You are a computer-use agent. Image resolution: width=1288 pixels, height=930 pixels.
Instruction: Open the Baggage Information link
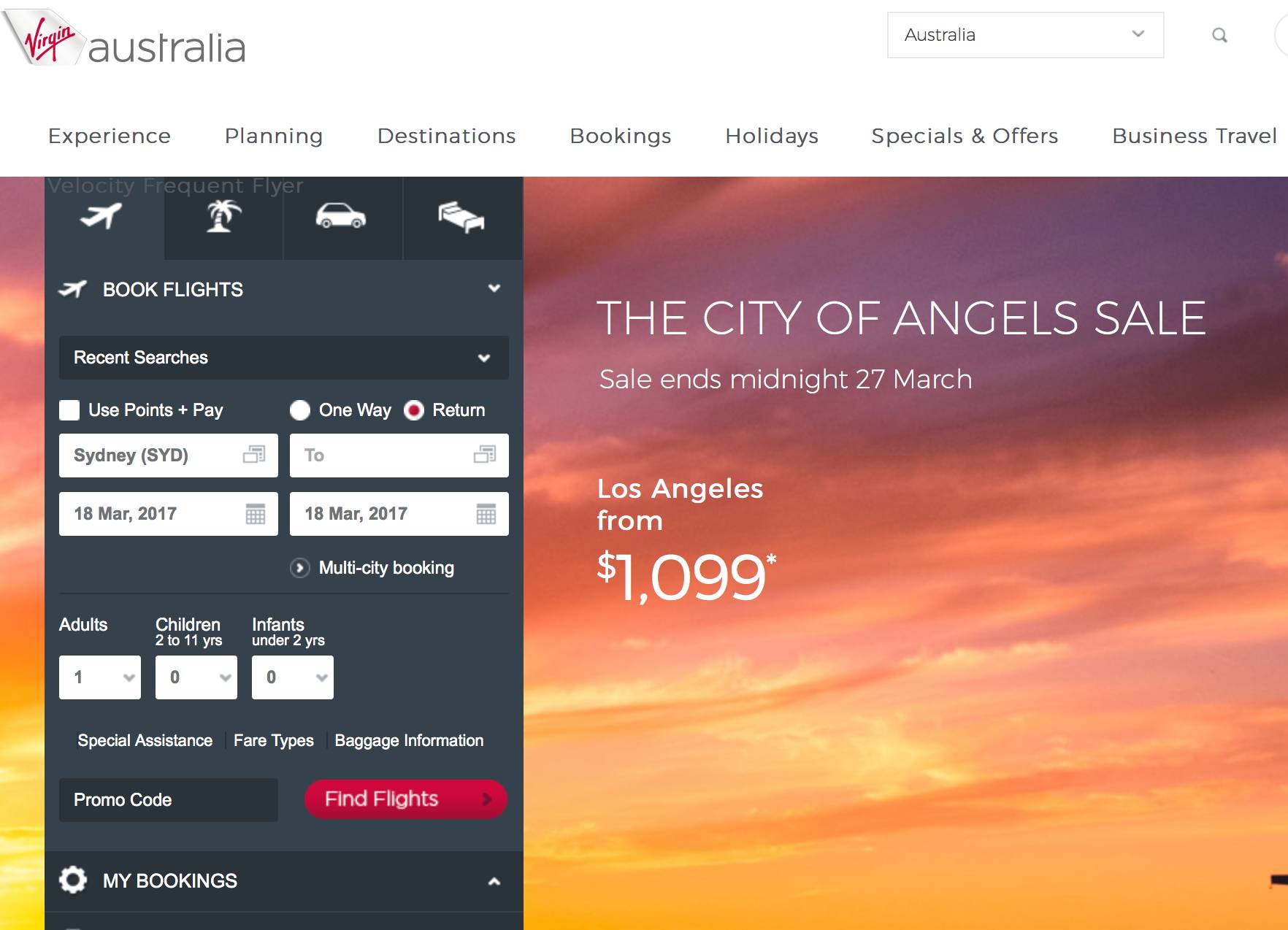pos(409,740)
